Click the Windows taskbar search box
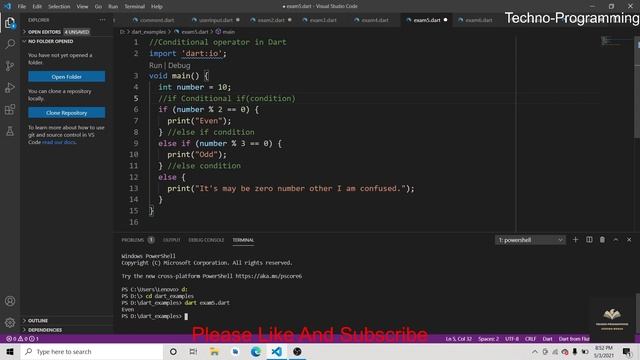The width and height of the screenshot is (640, 360). (x=92, y=351)
